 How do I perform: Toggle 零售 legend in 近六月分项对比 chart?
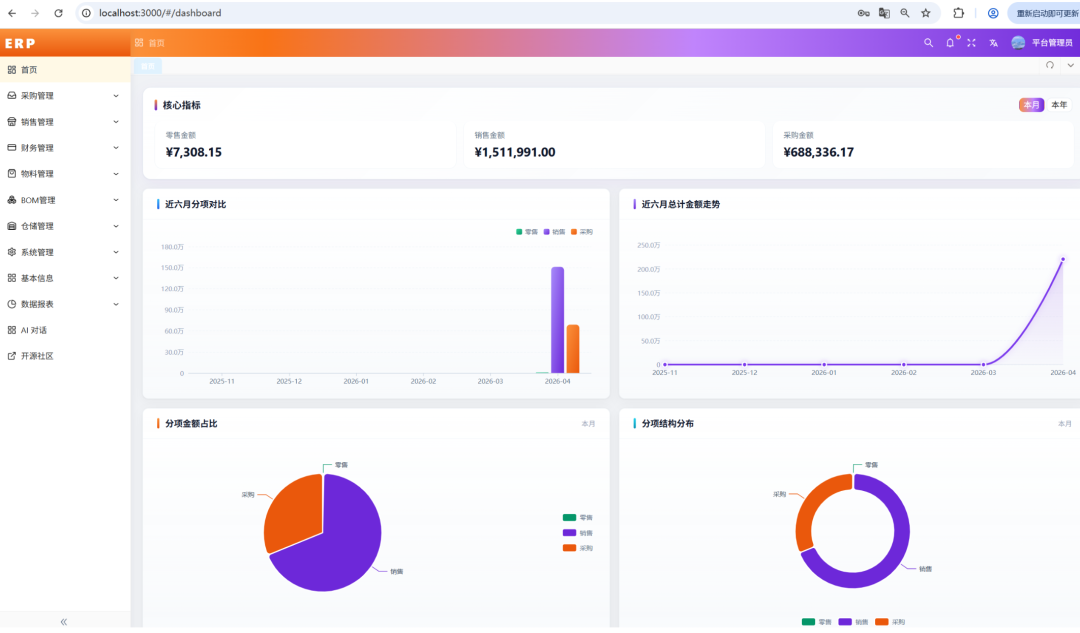tap(527, 232)
